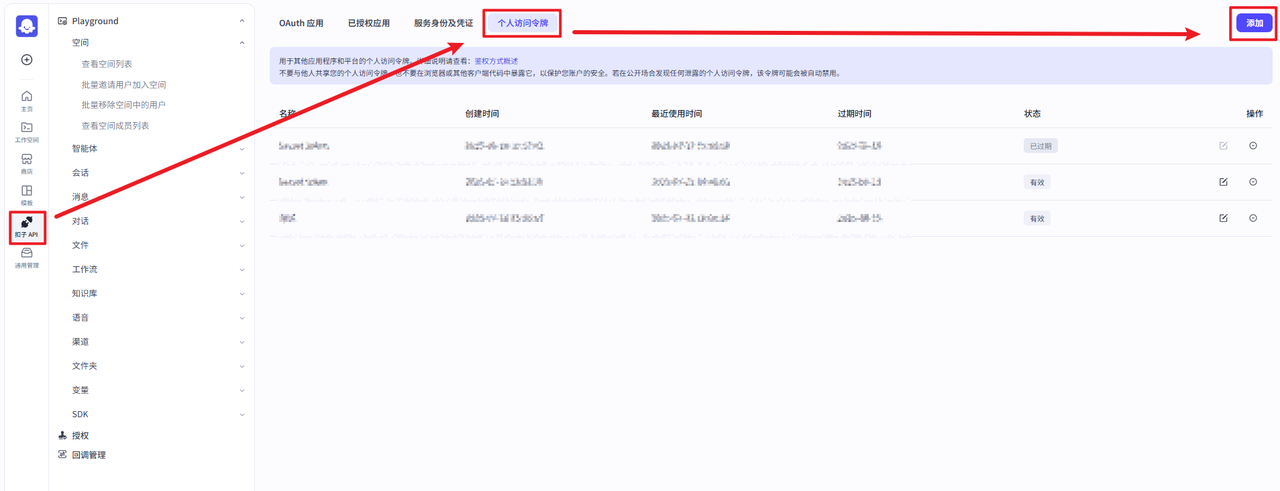Open 回调管理 in the left menu

pyautogui.click(x=88, y=455)
